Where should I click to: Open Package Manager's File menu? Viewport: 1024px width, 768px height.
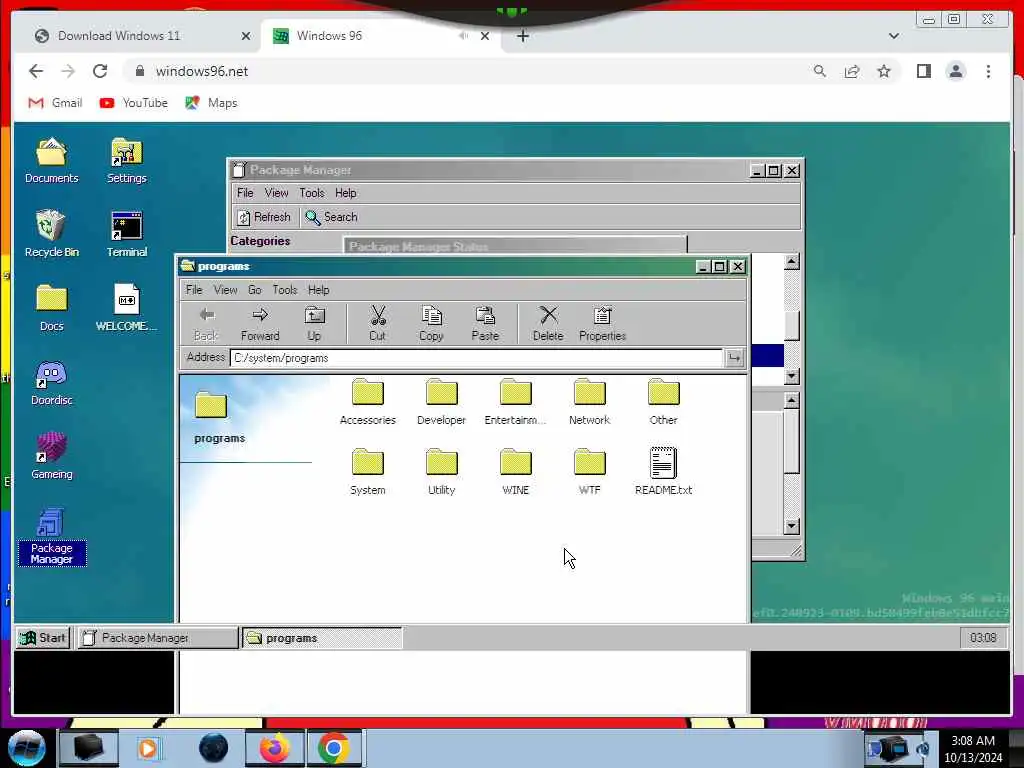click(245, 193)
